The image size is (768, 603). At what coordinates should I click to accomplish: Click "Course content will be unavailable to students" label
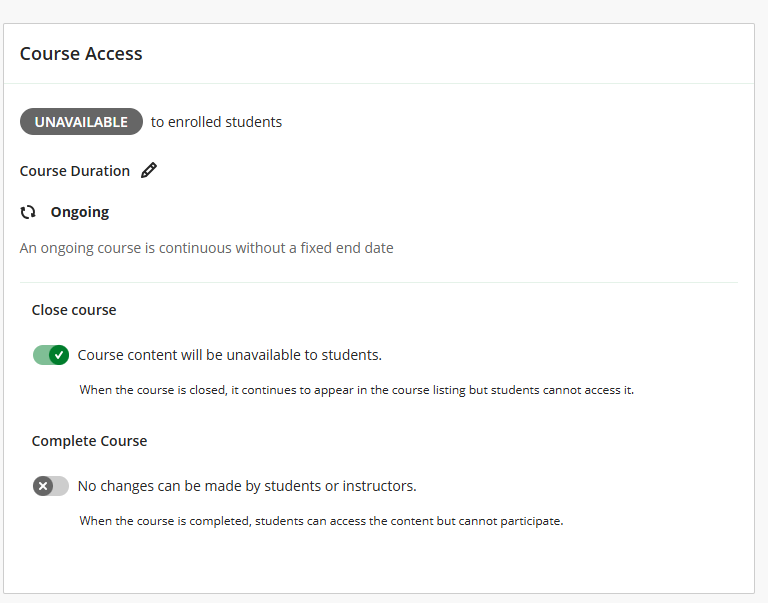tap(229, 355)
